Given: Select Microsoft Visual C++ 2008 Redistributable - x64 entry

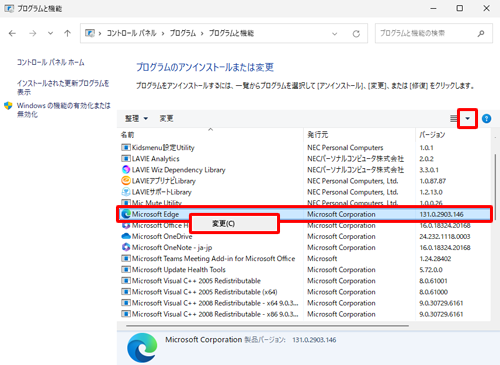Looking at the screenshot, I should click(215, 303).
